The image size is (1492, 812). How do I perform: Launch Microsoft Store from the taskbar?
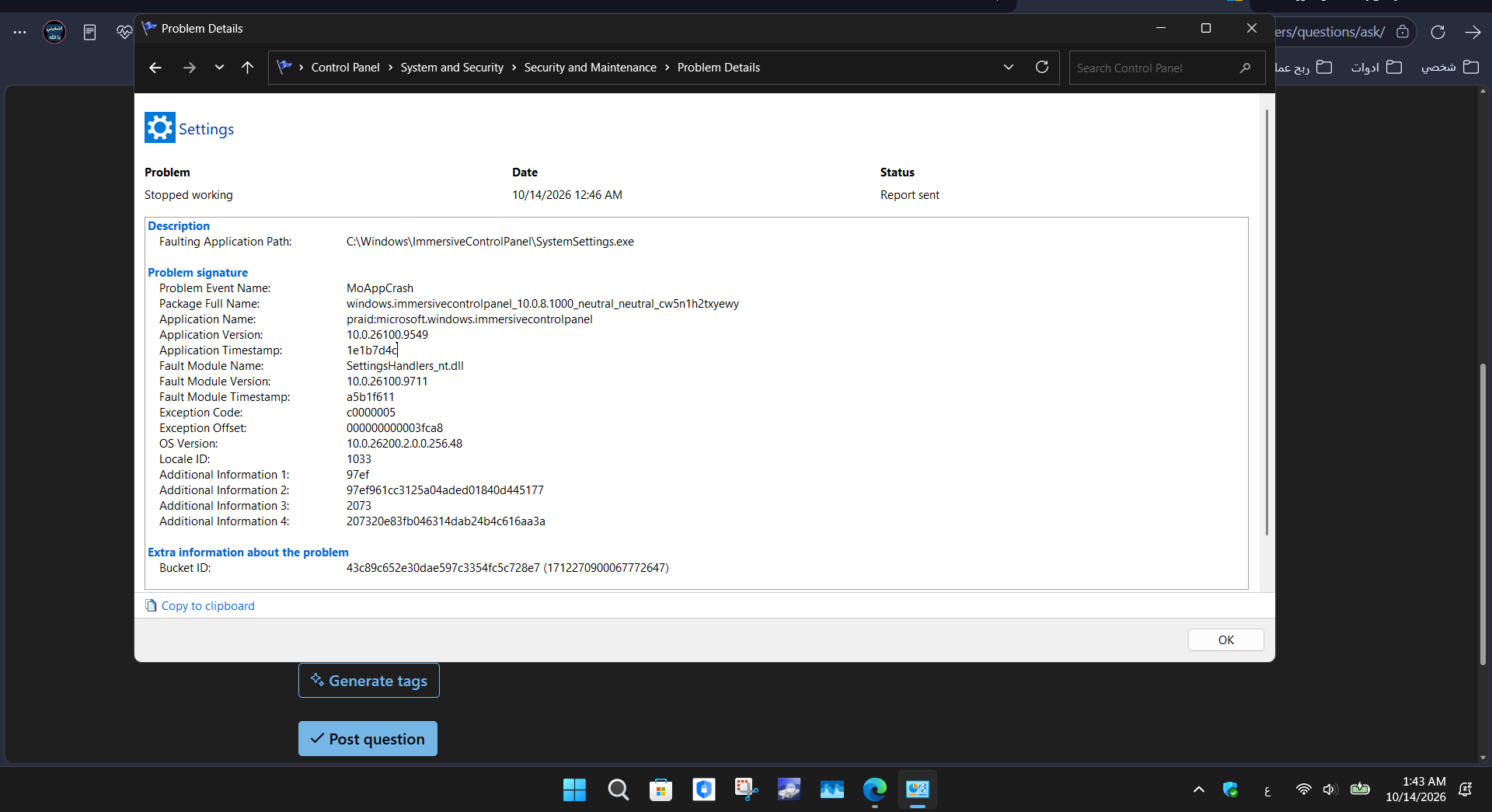click(x=661, y=789)
